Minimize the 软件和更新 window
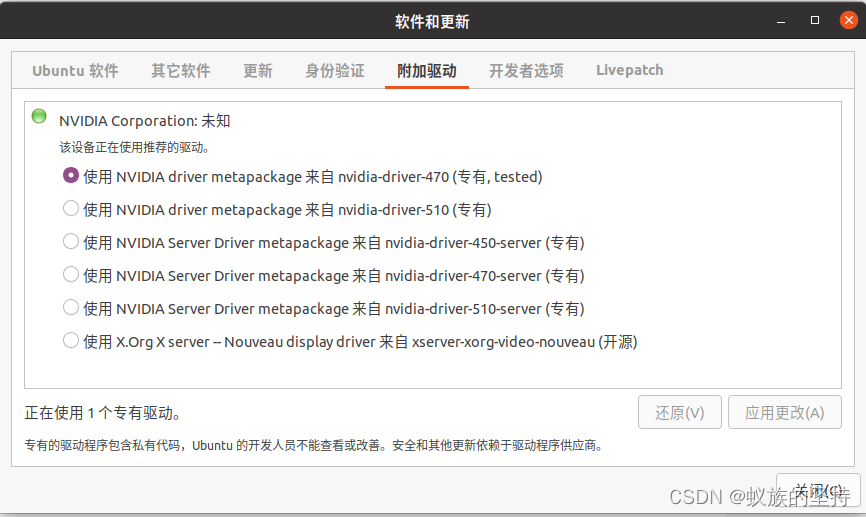Viewport: 866px width, 517px height. point(781,21)
